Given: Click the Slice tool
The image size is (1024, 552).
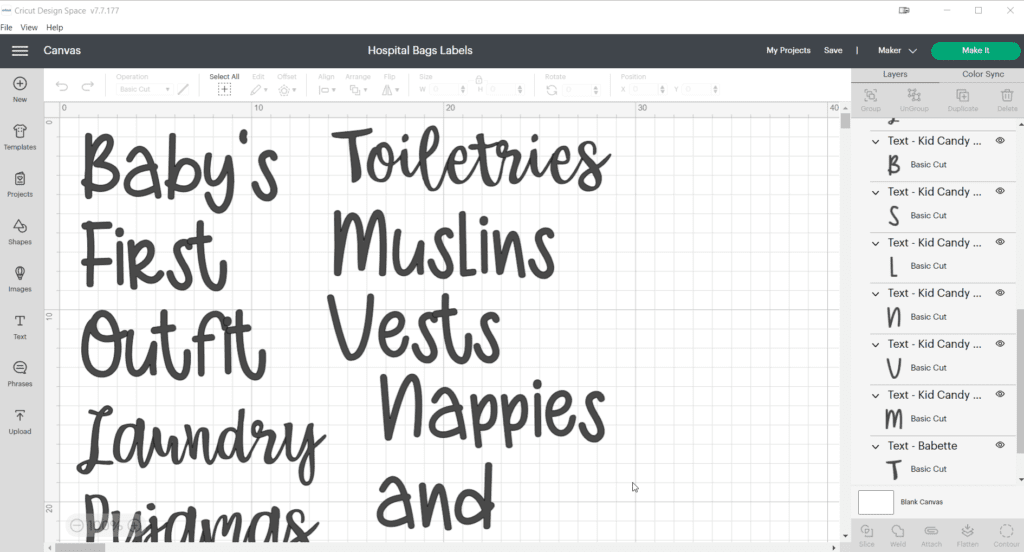Looking at the screenshot, I should pyautogui.click(x=867, y=534).
